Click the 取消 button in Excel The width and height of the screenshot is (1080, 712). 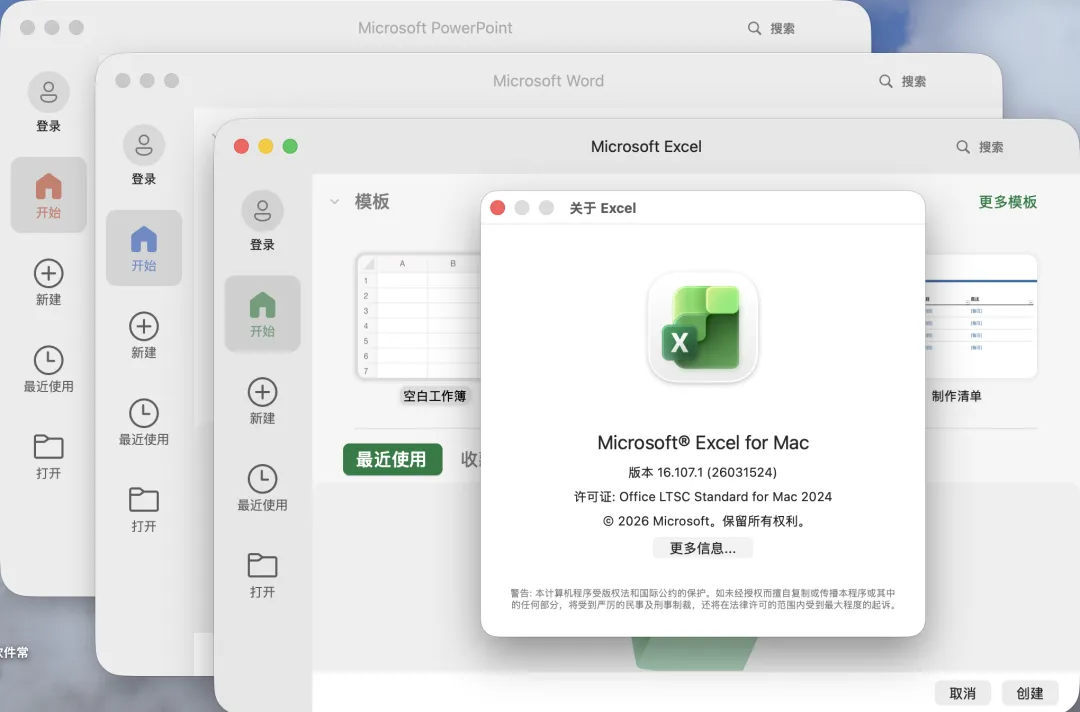tap(962, 693)
